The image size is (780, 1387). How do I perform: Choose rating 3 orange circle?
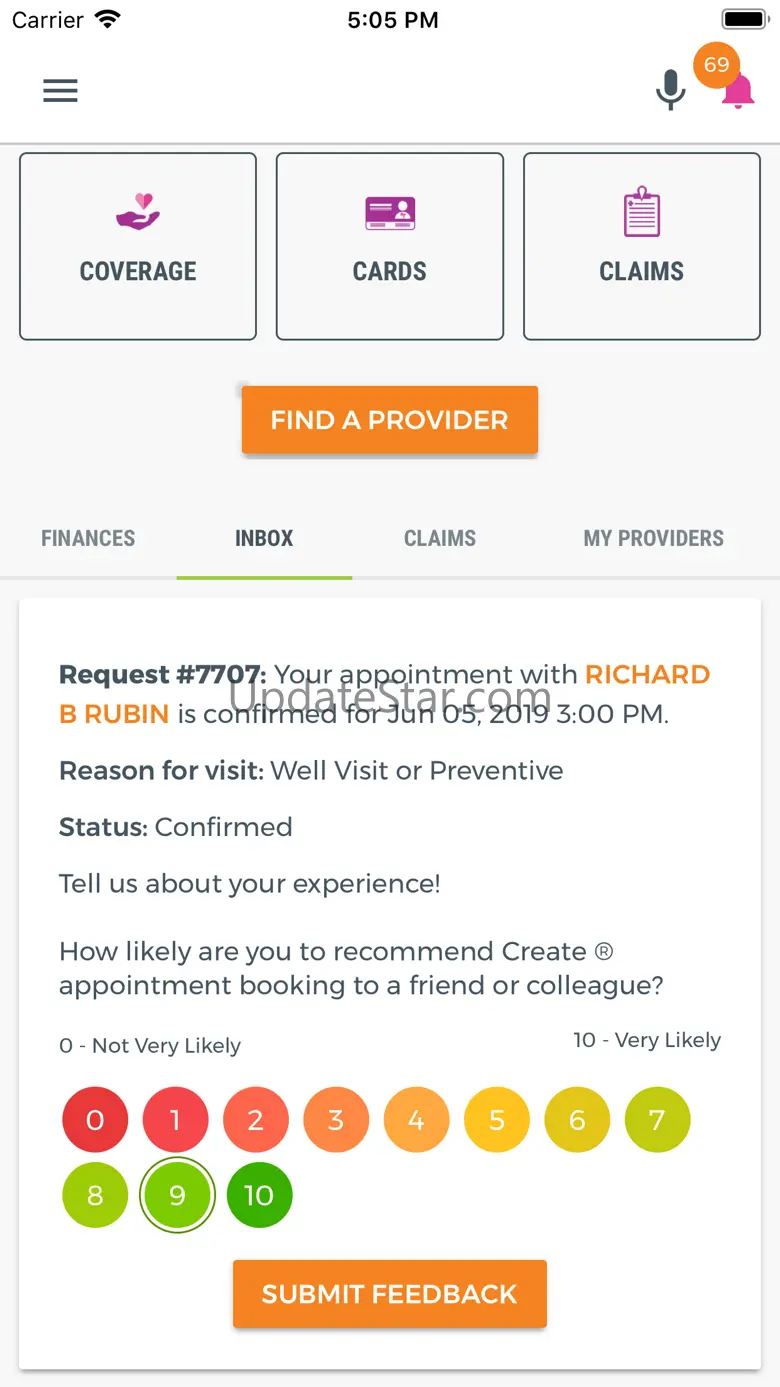point(336,1120)
